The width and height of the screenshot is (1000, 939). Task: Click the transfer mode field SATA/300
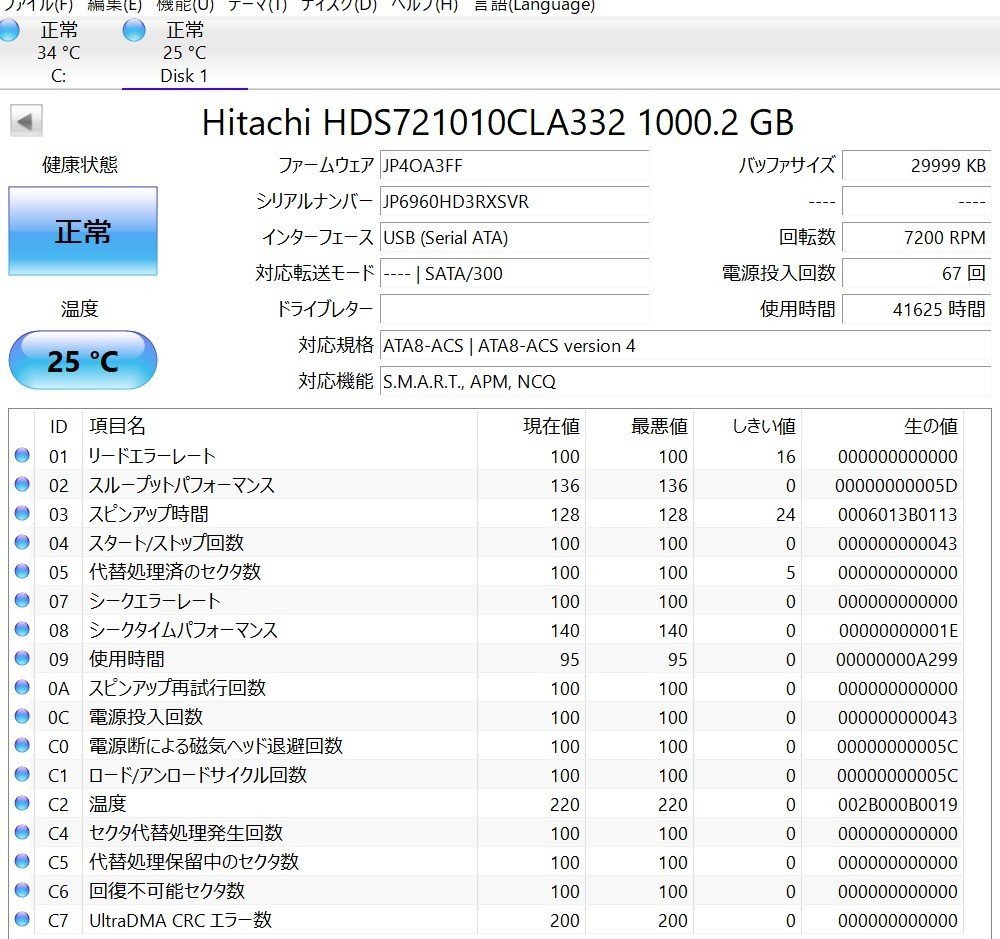point(514,274)
